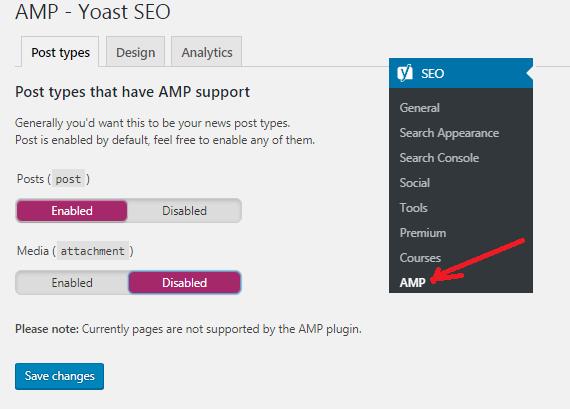The image size is (570, 410).
Task: Click the active menu arrow beside SEO
Action: pyautogui.click(x=530, y=73)
